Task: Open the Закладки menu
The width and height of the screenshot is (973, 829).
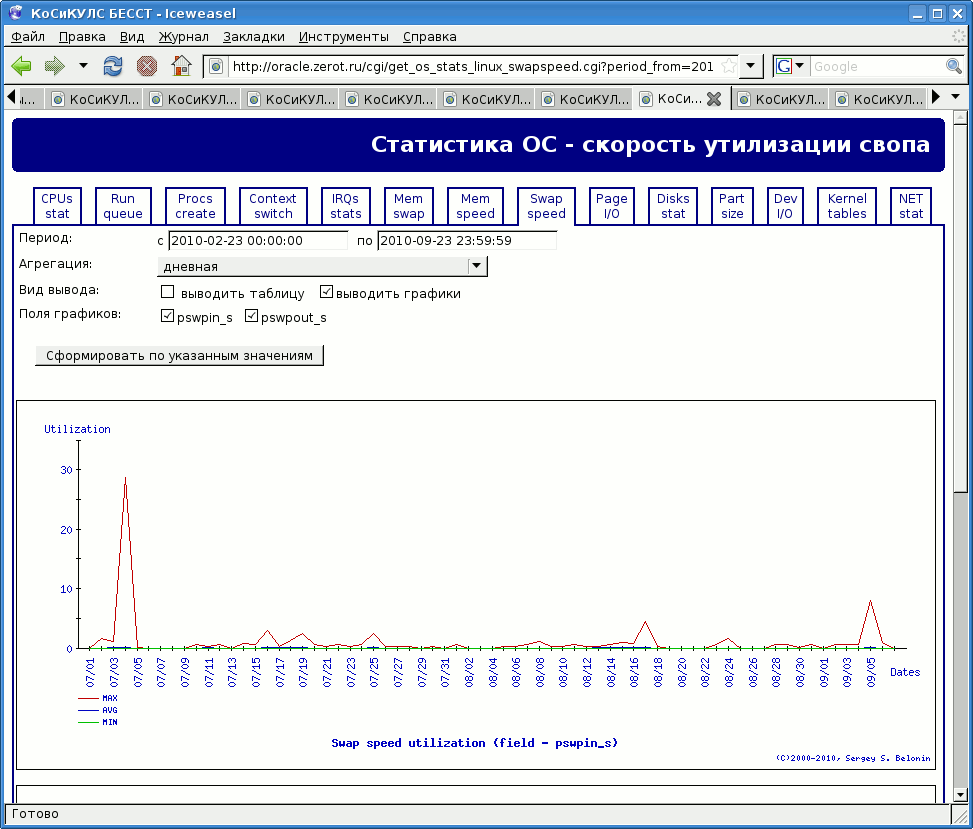Action: point(254,37)
